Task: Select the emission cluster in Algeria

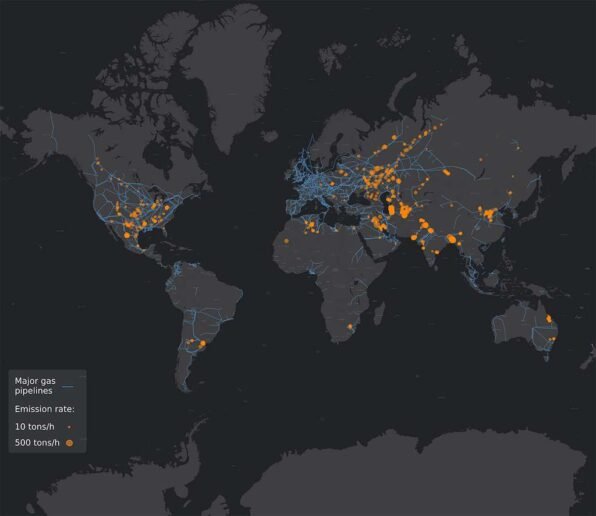Action: [311, 225]
